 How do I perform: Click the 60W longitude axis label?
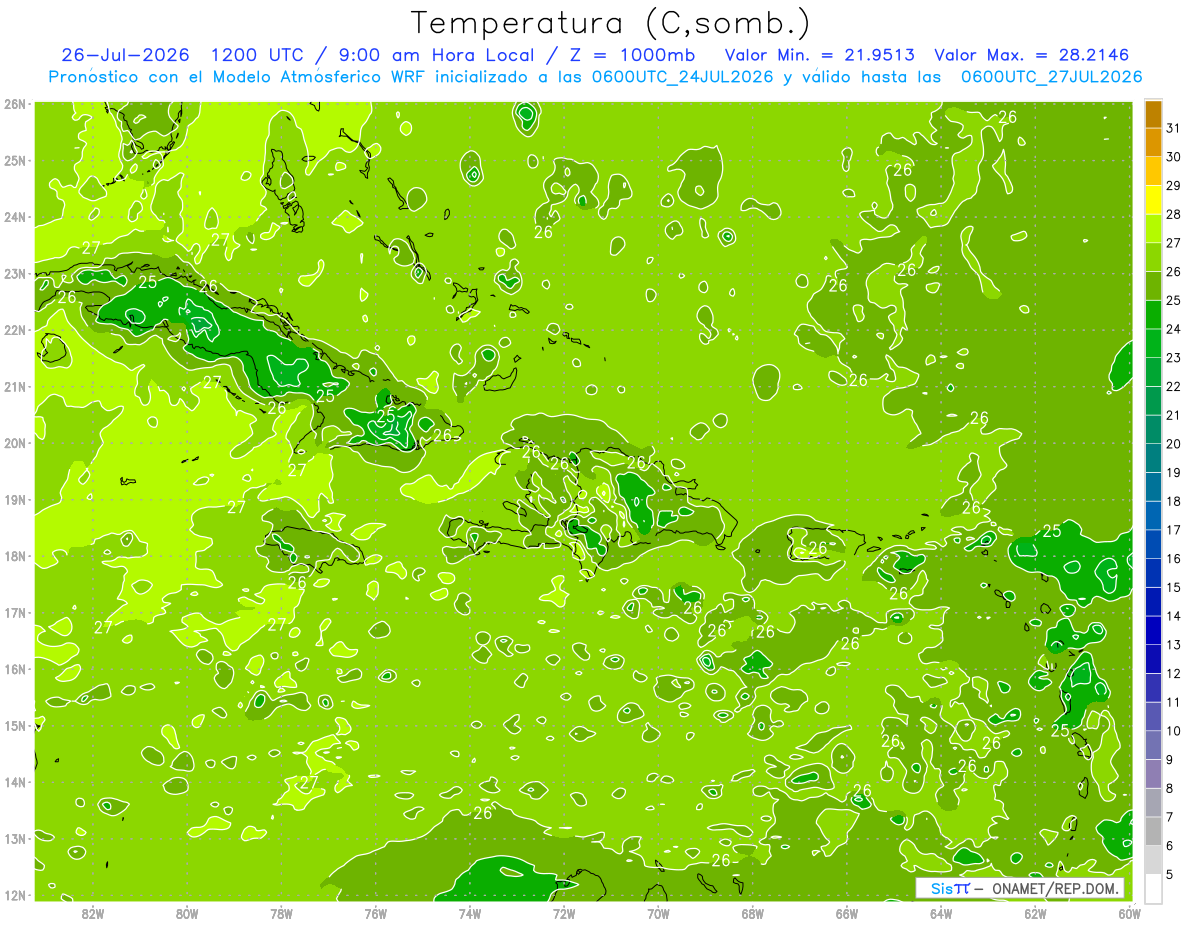(x=1130, y=913)
